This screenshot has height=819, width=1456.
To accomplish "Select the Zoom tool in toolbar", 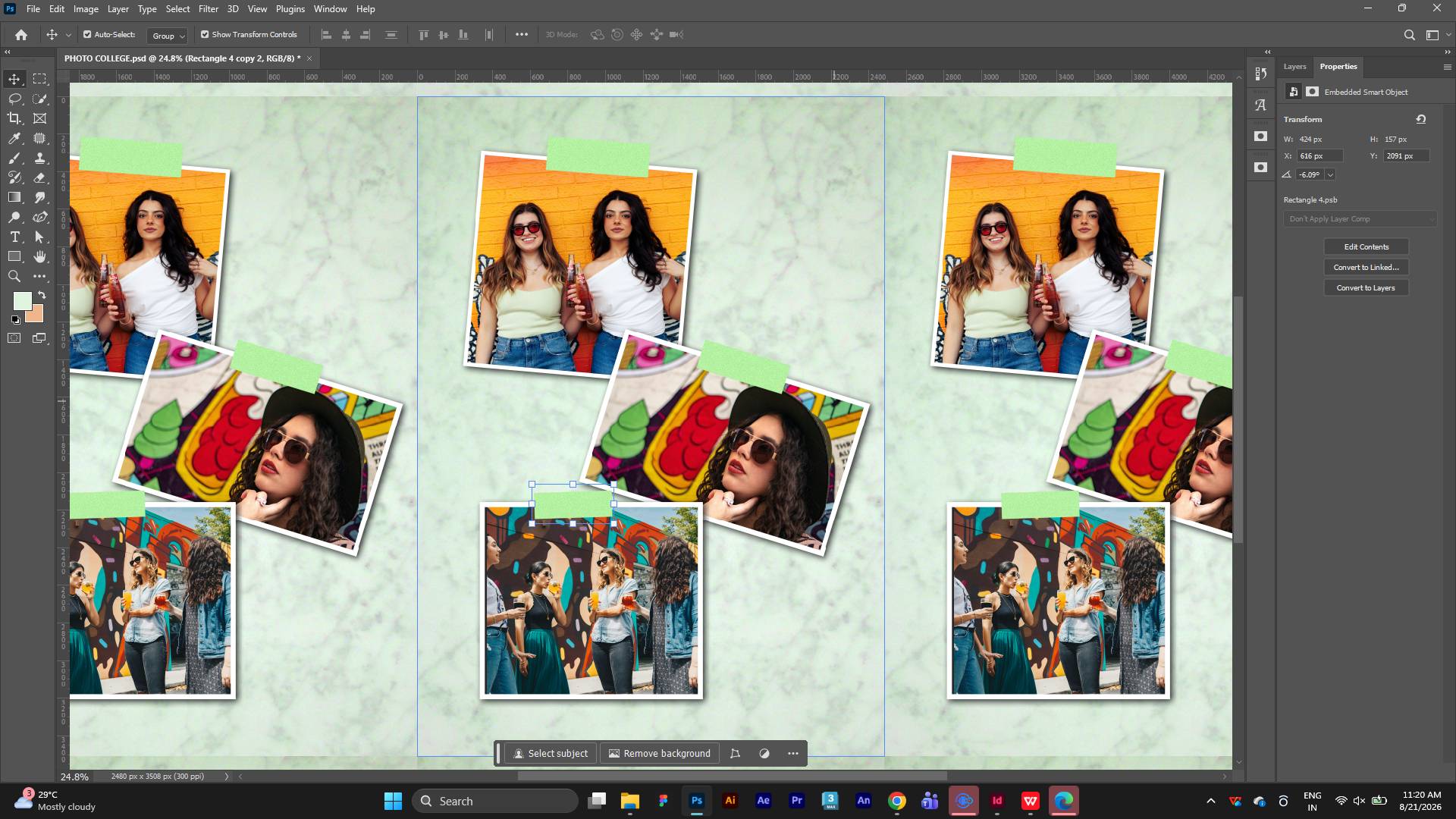I will click(x=14, y=276).
